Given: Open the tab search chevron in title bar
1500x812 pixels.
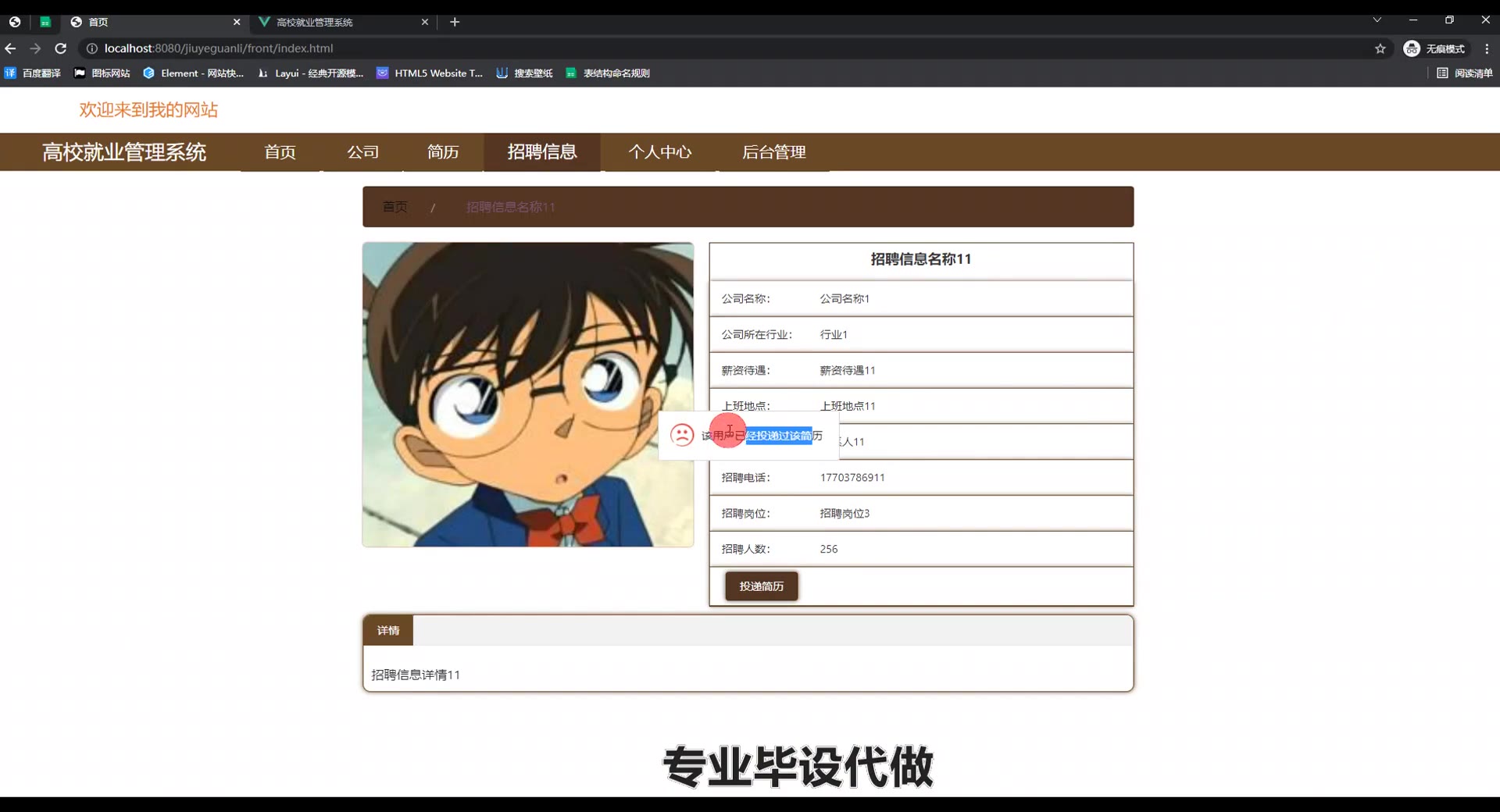Looking at the screenshot, I should pyautogui.click(x=1377, y=20).
